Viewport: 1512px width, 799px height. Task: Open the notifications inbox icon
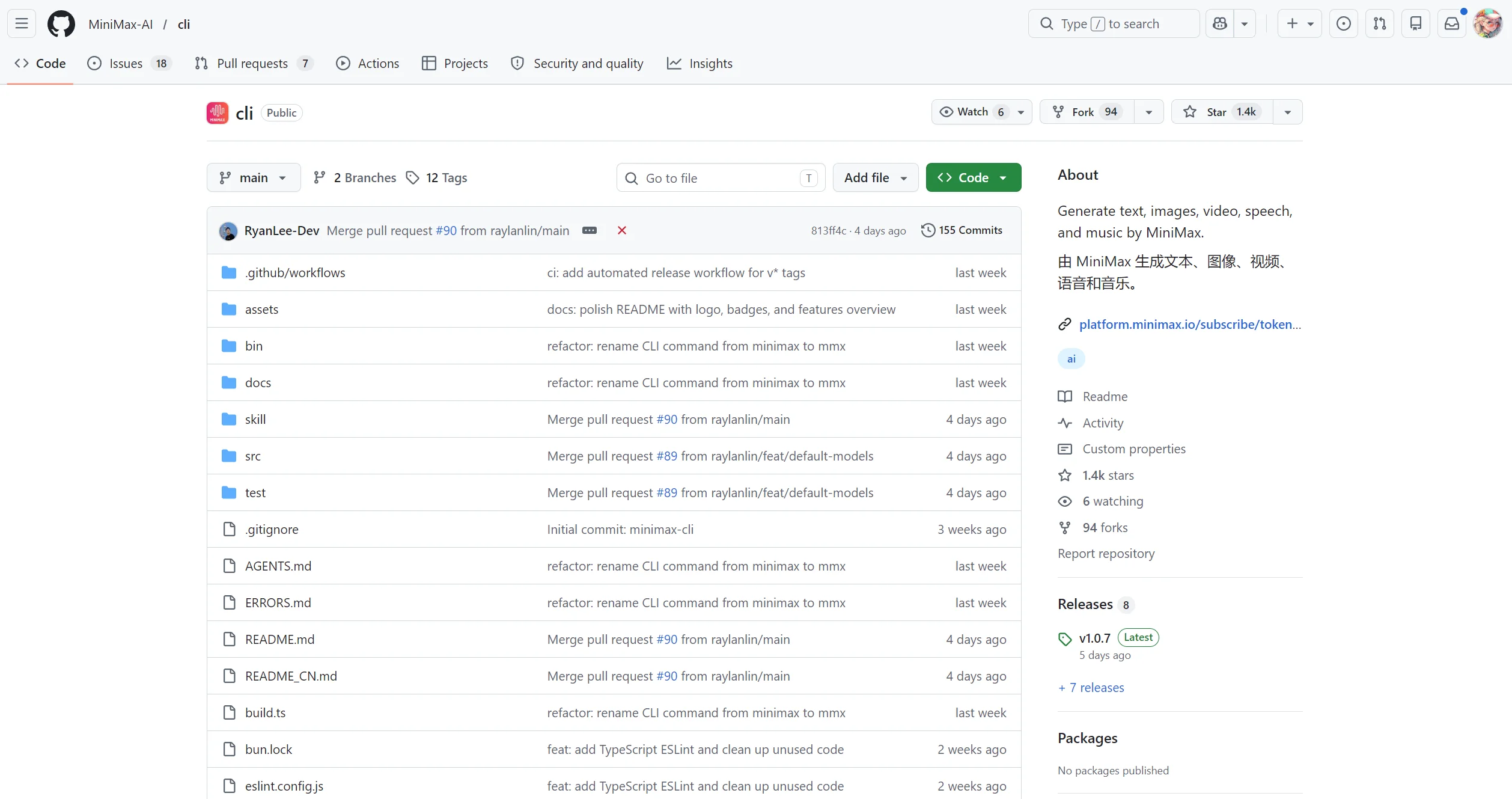[x=1452, y=24]
